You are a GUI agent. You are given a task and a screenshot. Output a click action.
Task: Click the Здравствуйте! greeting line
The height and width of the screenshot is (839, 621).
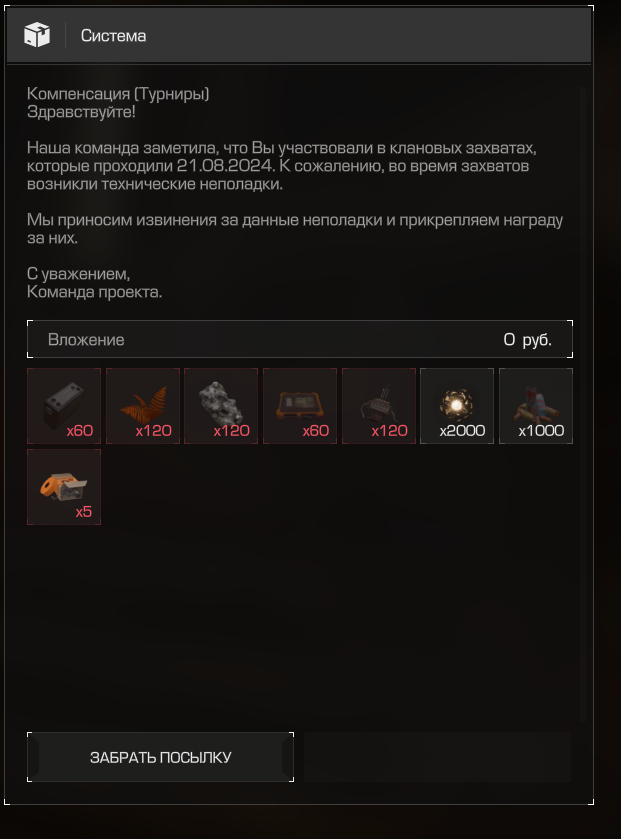[x=81, y=112]
